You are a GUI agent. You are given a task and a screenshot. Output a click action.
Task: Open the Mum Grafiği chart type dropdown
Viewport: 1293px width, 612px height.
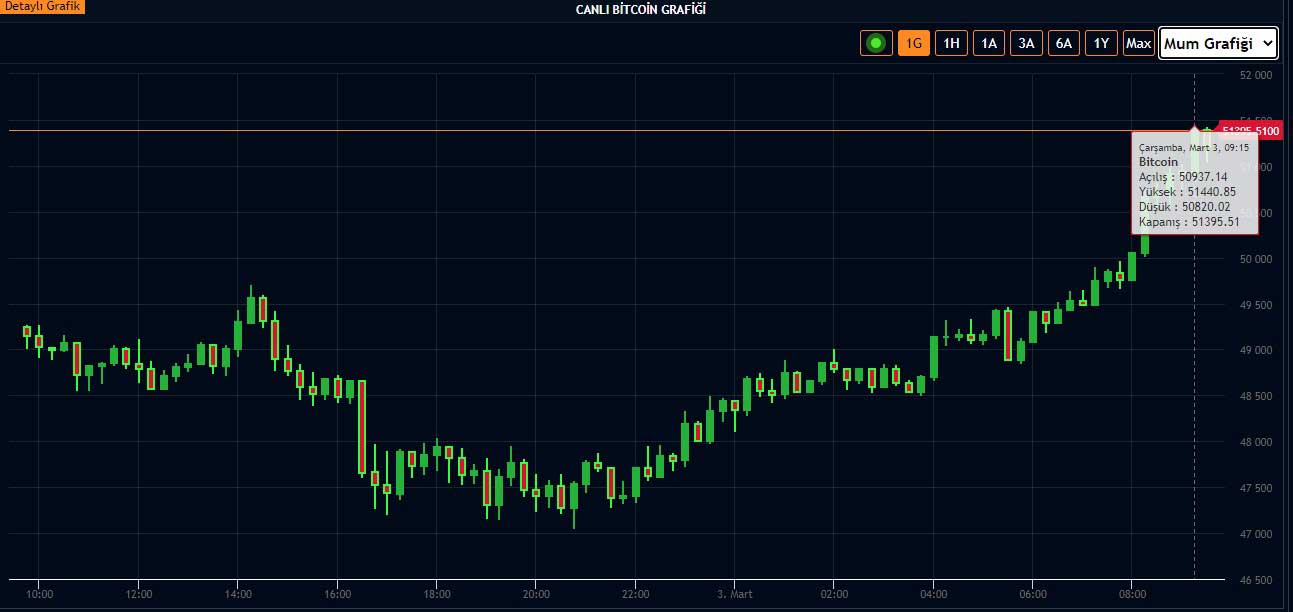(x=1218, y=43)
